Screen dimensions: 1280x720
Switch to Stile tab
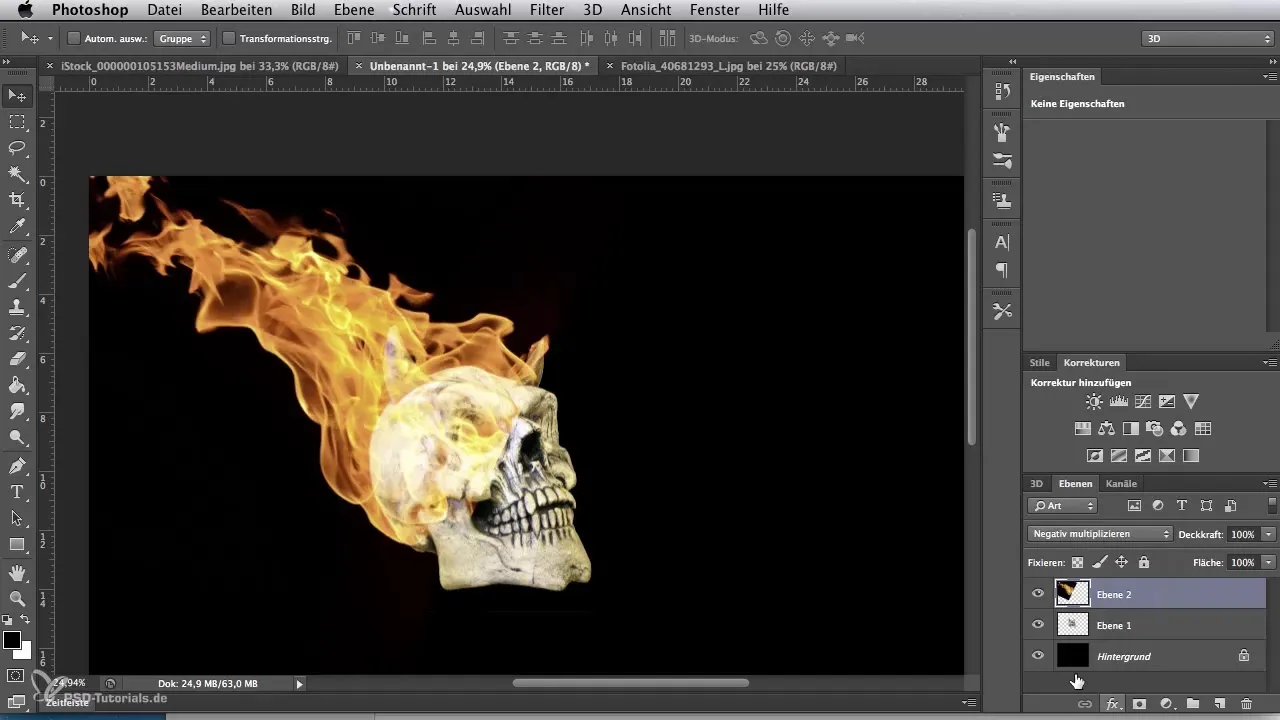[1039, 362]
